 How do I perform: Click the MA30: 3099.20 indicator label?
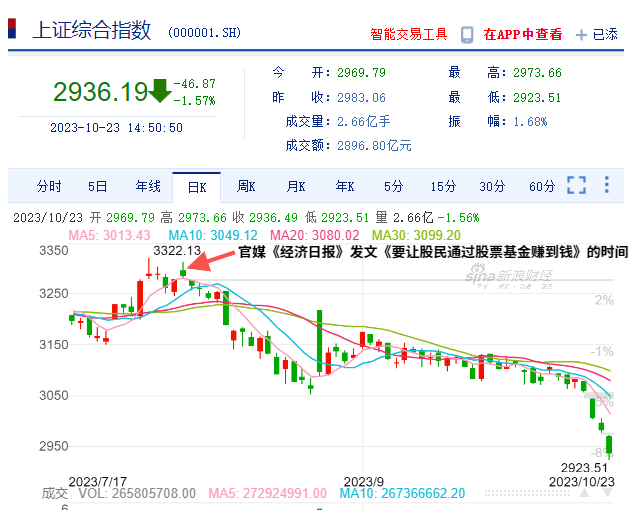click(416, 235)
